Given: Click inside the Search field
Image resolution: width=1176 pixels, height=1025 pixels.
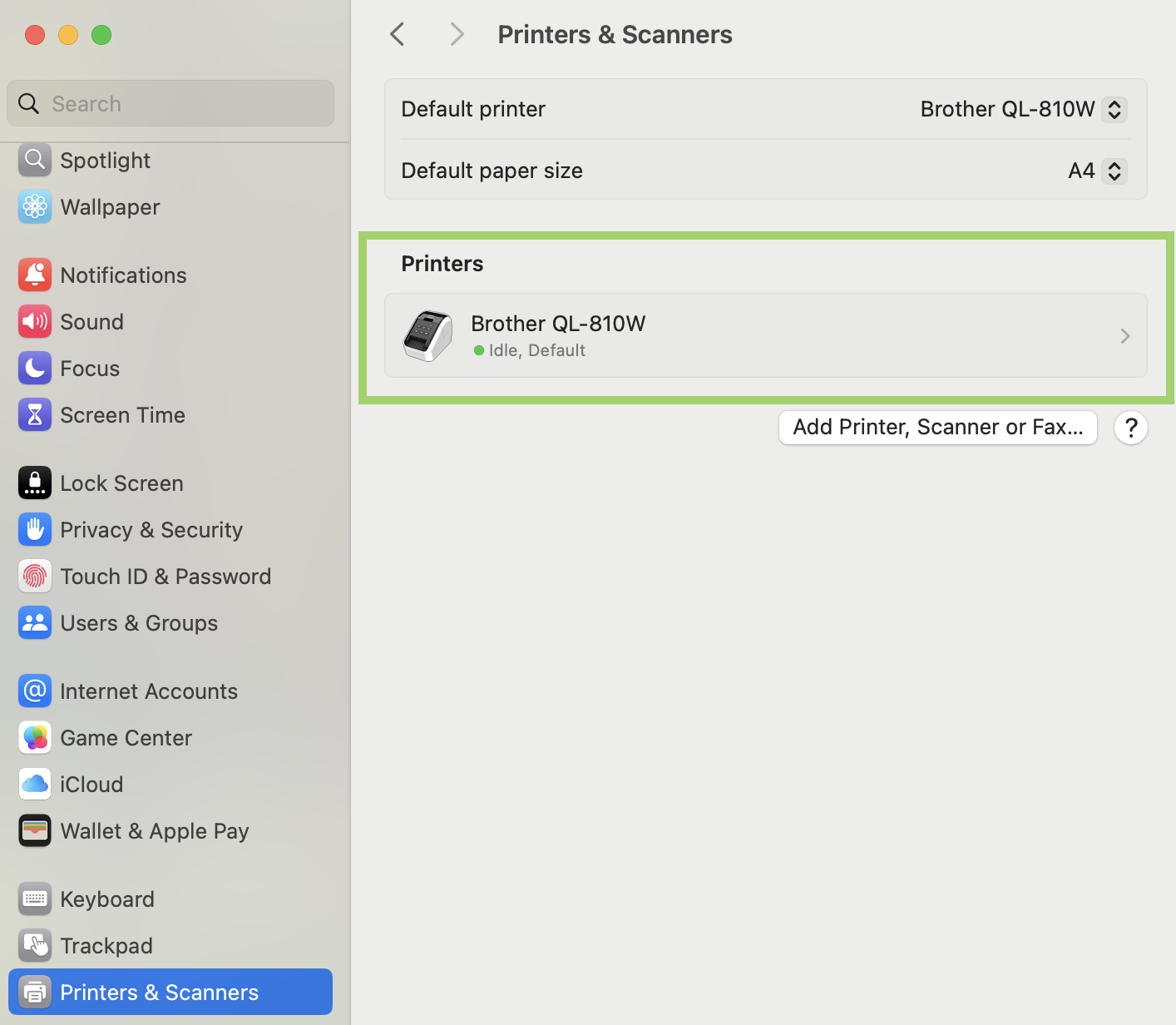Looking at the screenshot, I should [170, 103].
